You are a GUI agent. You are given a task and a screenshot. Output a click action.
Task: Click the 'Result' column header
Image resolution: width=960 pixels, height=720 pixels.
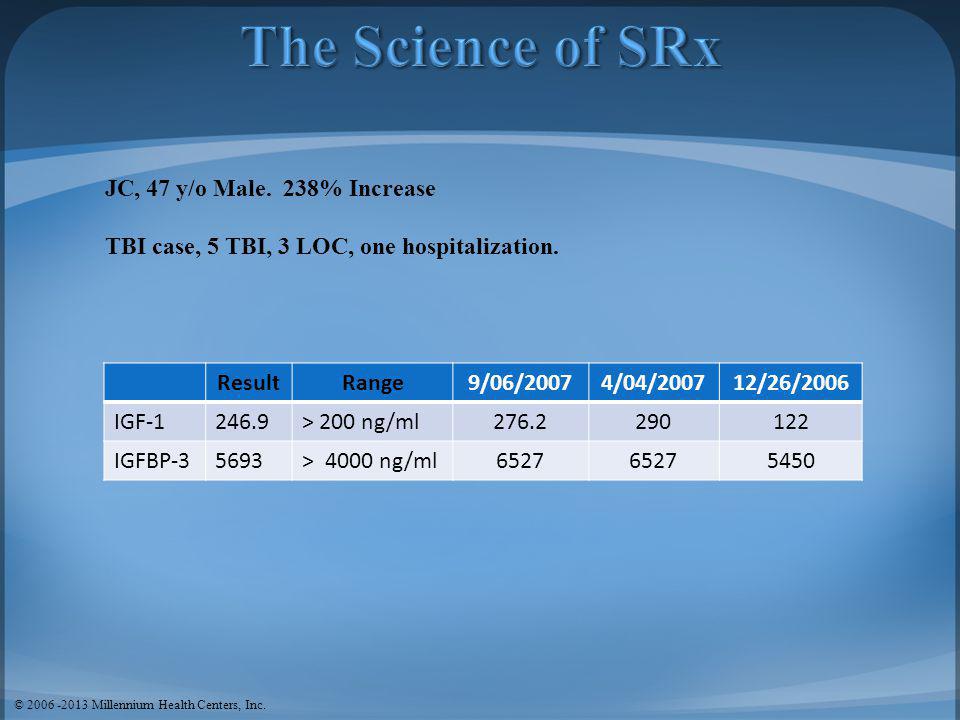click(x=248, y=382)
